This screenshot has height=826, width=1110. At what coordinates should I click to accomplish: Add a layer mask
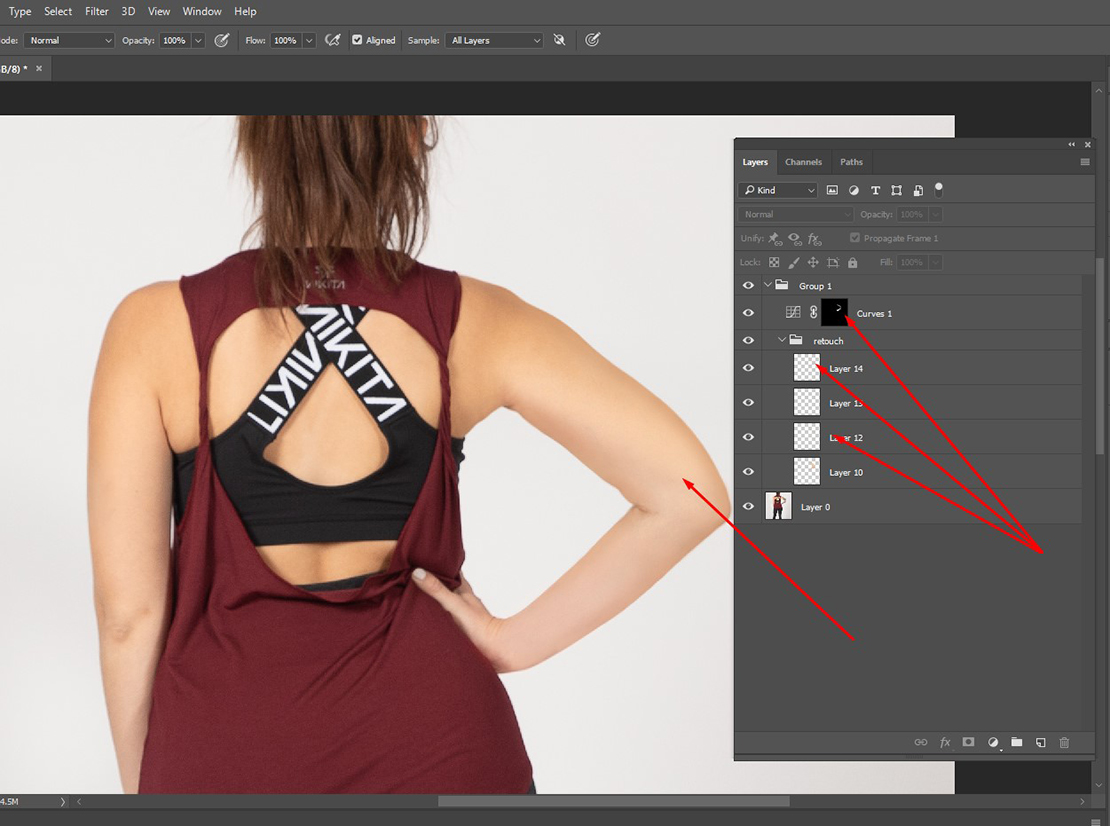(968, 742)
